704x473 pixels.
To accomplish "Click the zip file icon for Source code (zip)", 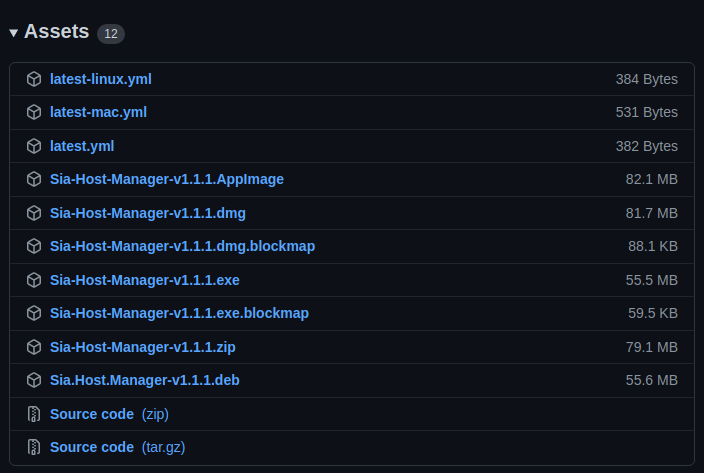I will [x=34, y=414].
